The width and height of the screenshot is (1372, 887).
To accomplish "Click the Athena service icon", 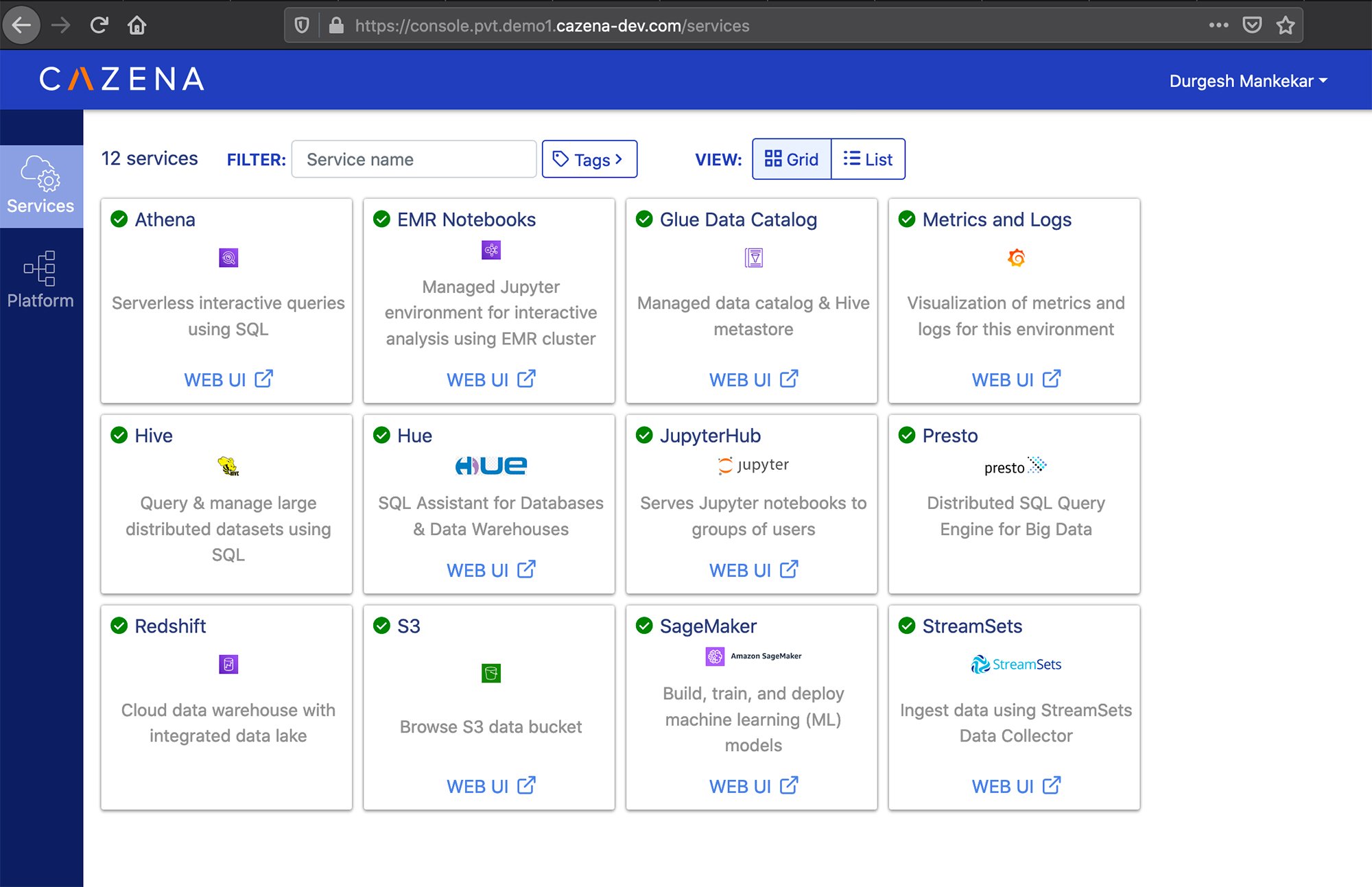I will (228, 257).
